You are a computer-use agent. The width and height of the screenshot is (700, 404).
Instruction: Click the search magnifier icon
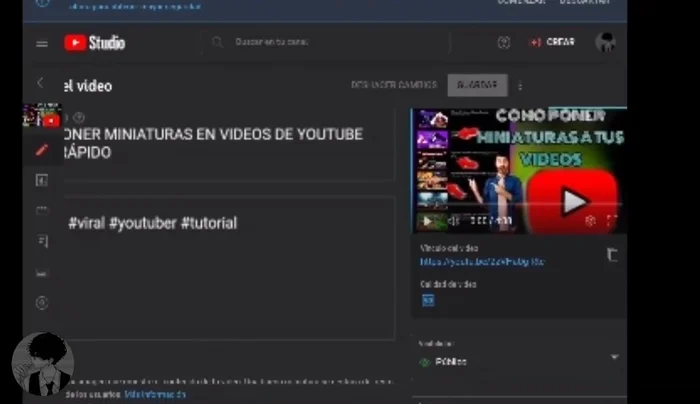(x=217, y=42)
